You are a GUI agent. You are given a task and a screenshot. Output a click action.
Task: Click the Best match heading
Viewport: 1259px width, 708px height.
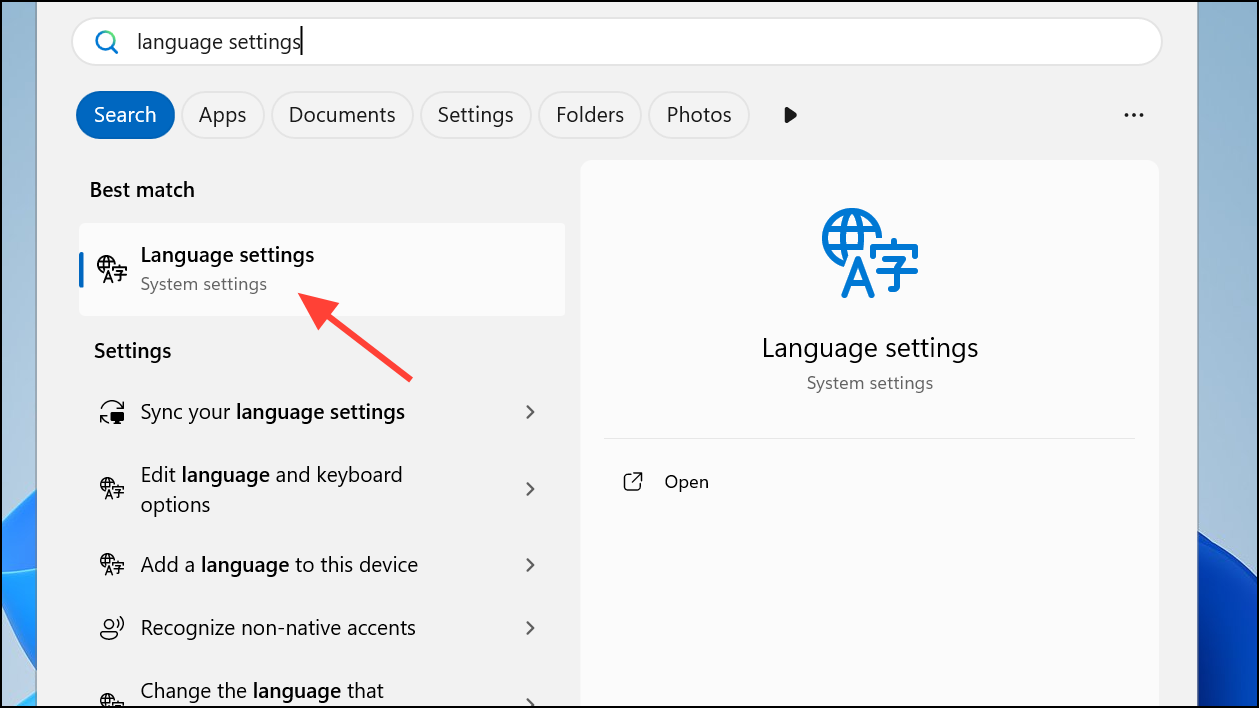coord(142,190)
